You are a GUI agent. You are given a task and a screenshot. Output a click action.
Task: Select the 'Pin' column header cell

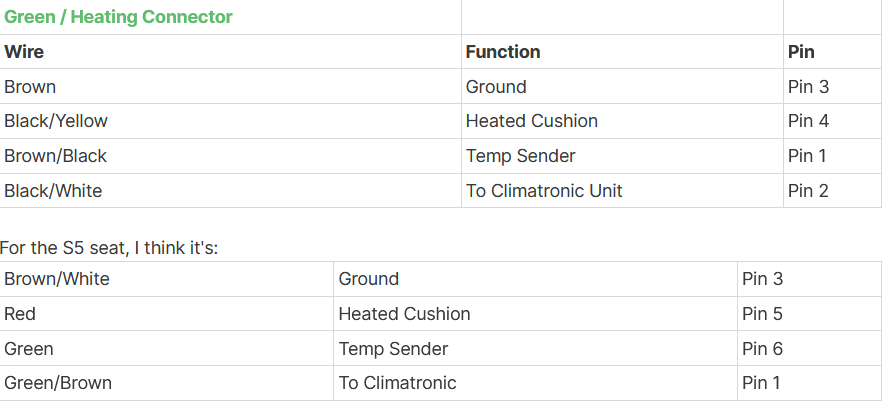click(801, 52)
